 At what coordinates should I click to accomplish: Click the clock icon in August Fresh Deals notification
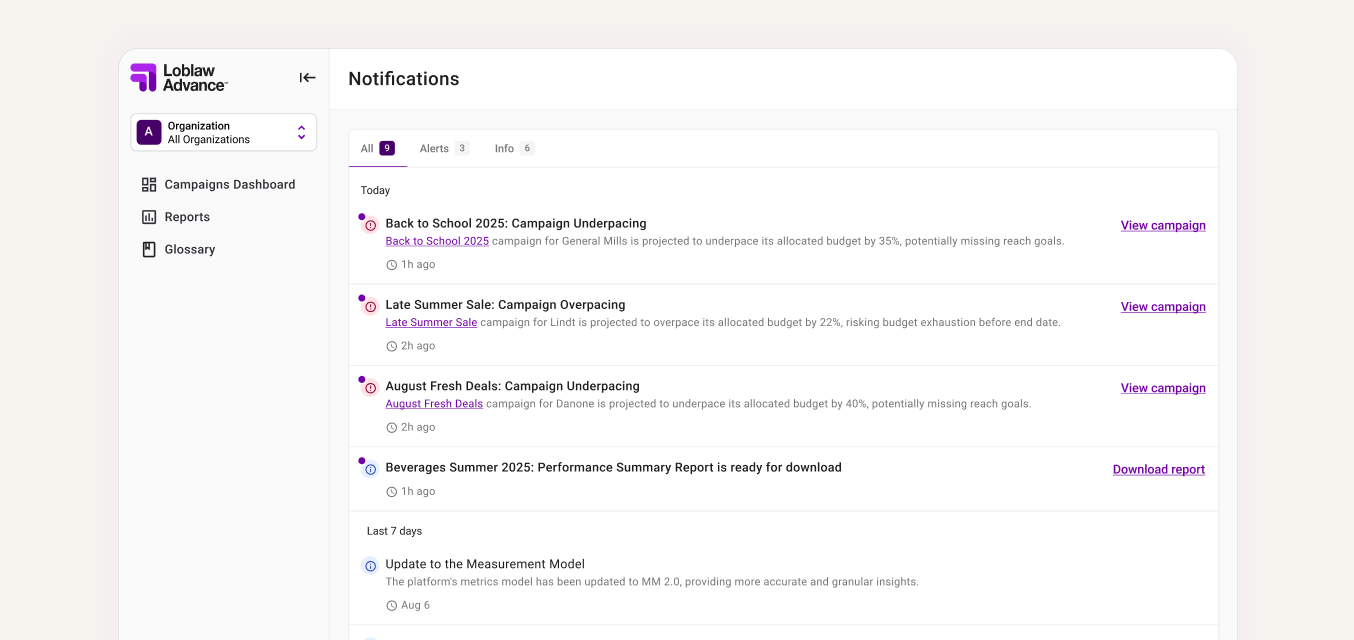(392, 428)
